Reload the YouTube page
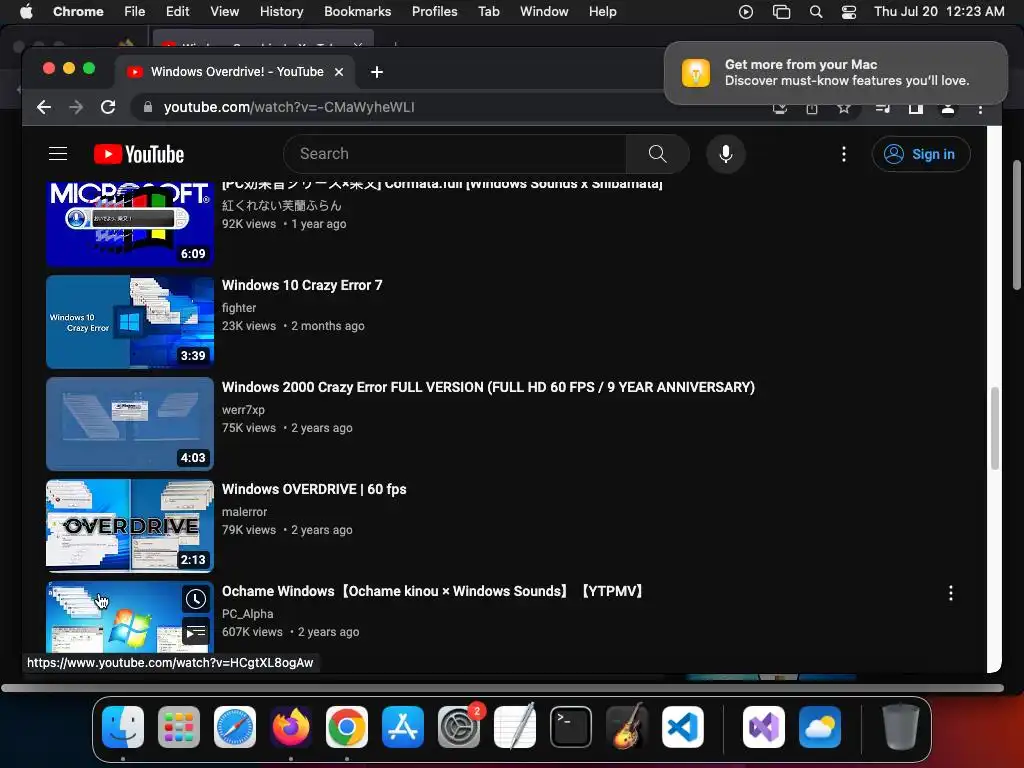Image resolution: width=1024 pixels, height=768 pixels. point(108,107)
